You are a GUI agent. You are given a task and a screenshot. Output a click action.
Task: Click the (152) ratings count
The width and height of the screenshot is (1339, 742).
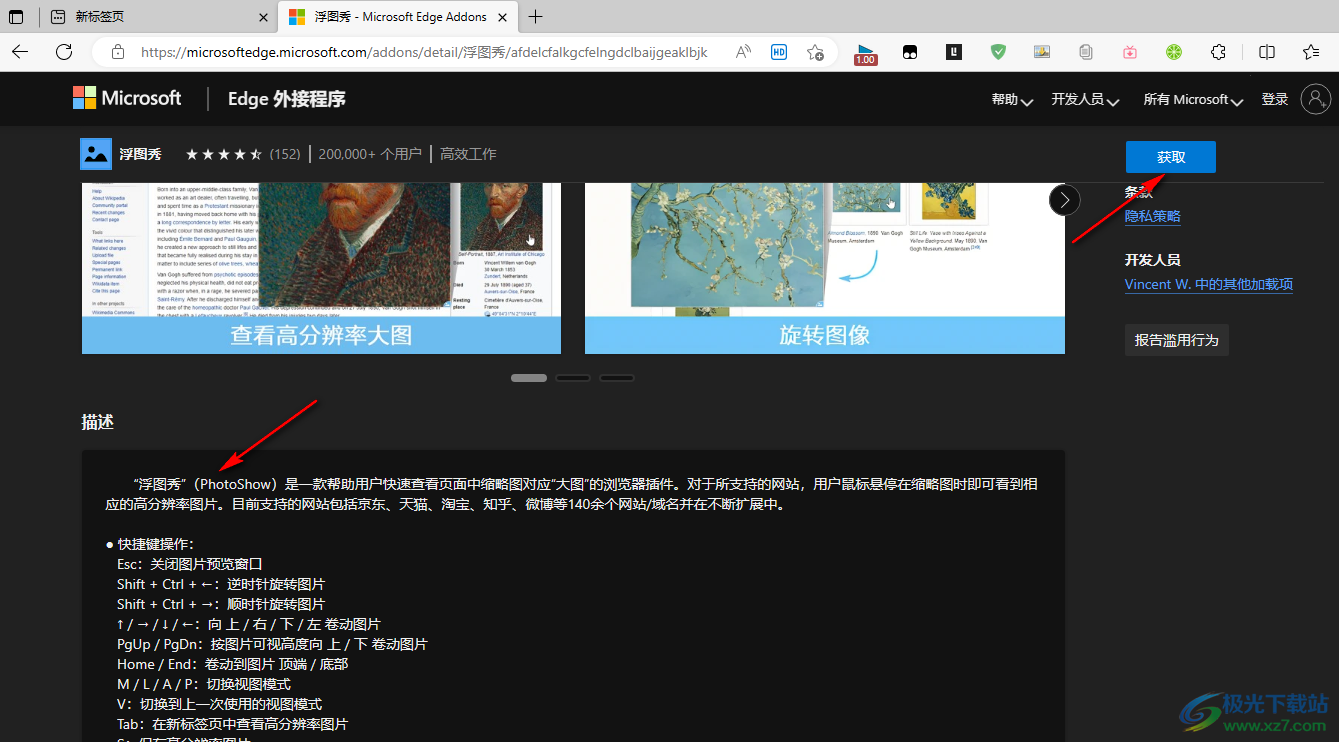click(x=285, y=154)
